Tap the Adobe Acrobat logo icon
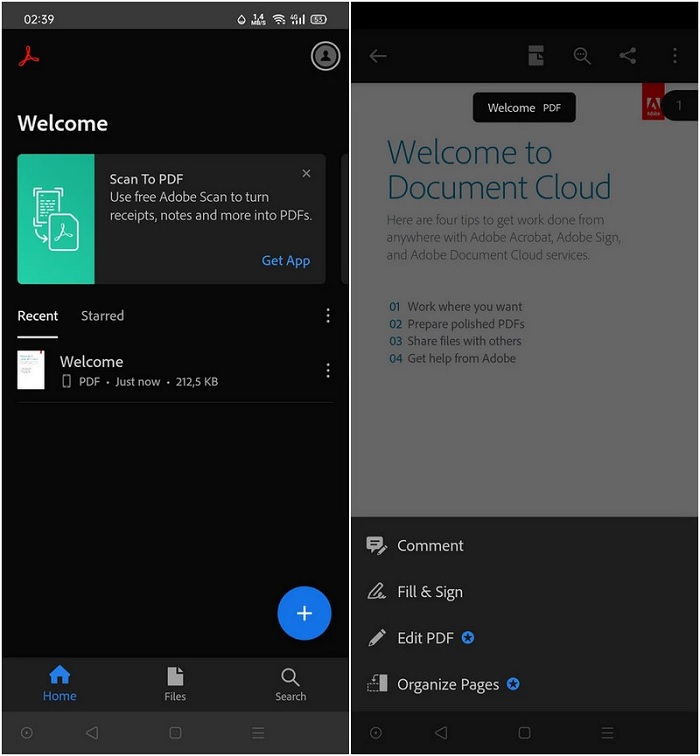 (x=29, y=56)
